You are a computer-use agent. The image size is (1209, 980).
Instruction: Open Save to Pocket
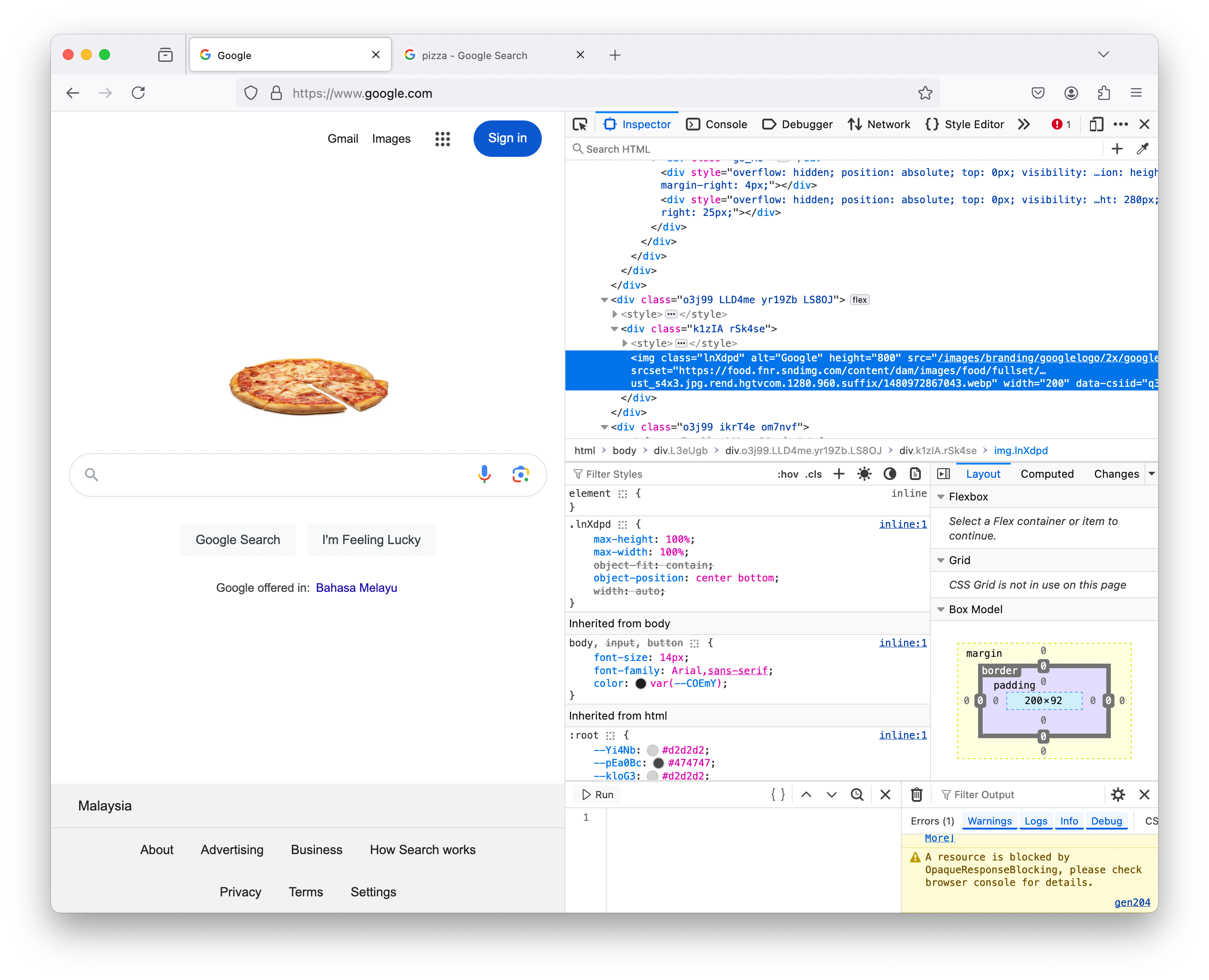pos(1038,93)
